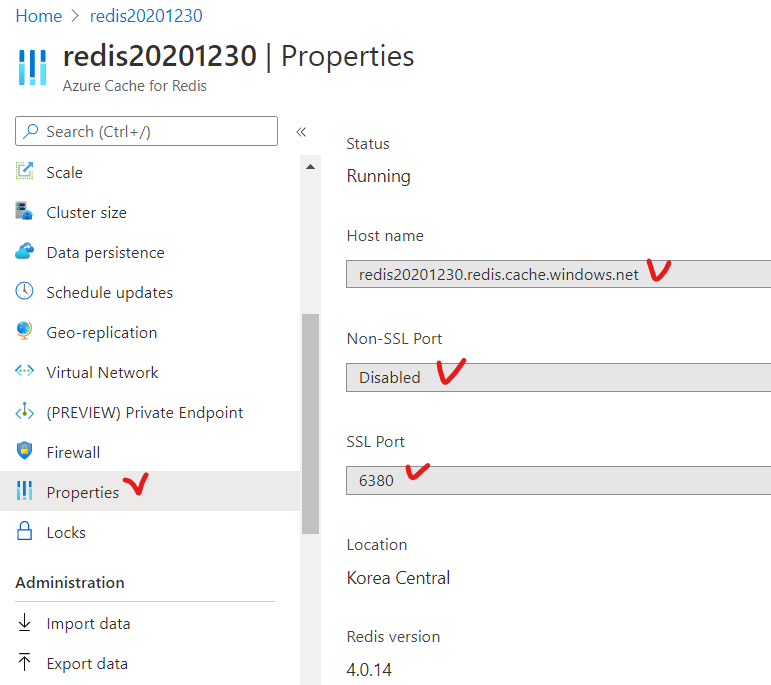The height and width of the screenshot is (685, 771).
Task: Click the Firewall shield icon
Action: 25,452
